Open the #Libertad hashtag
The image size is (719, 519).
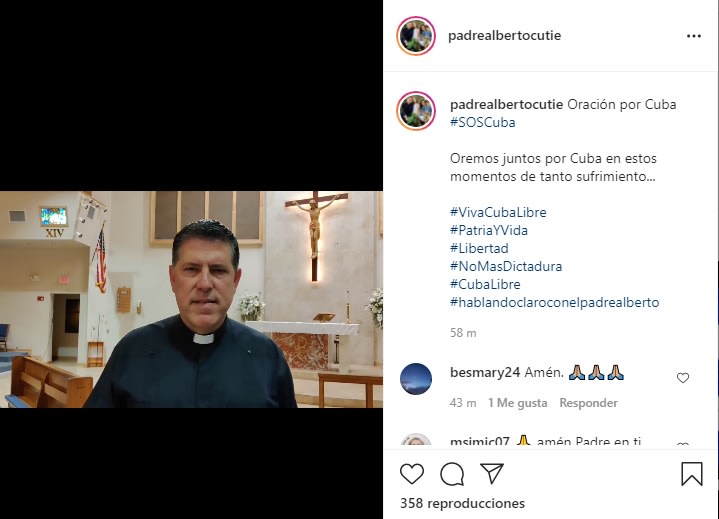[479, 248]
